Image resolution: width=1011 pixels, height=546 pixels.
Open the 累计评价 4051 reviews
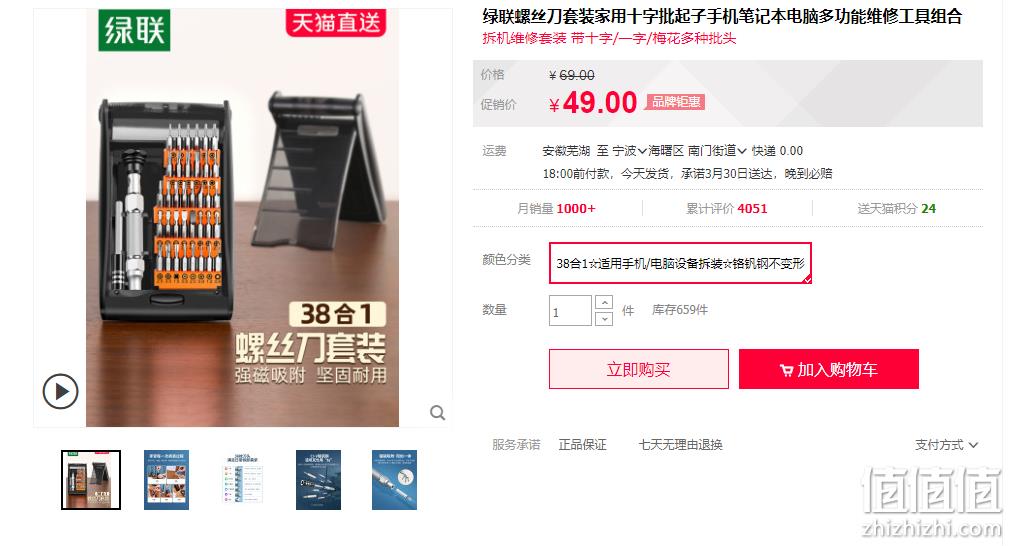pyautogui.click(x=726, y=209)
